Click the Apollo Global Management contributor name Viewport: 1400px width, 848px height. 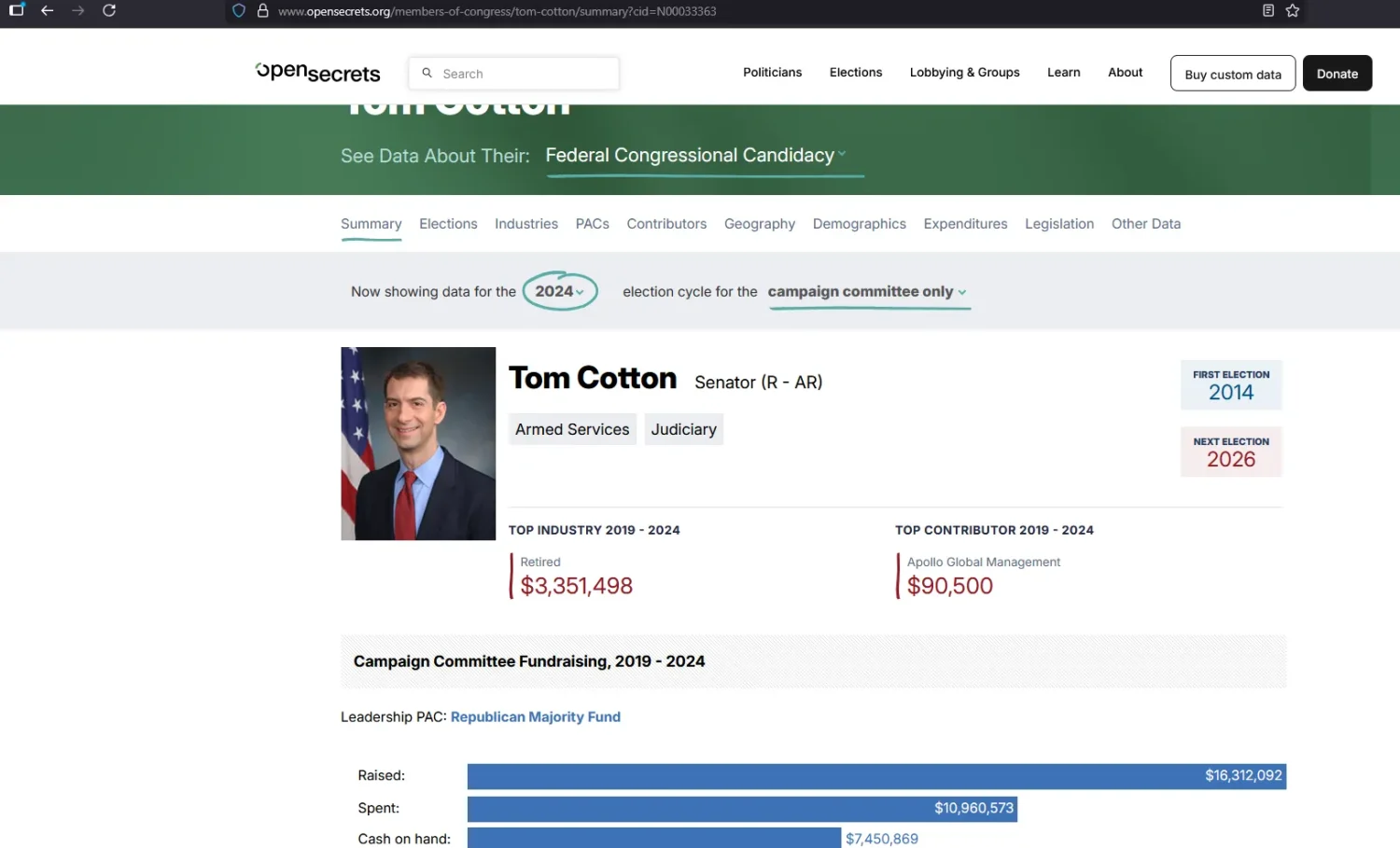pyautogui.click(x=984, y=562)
